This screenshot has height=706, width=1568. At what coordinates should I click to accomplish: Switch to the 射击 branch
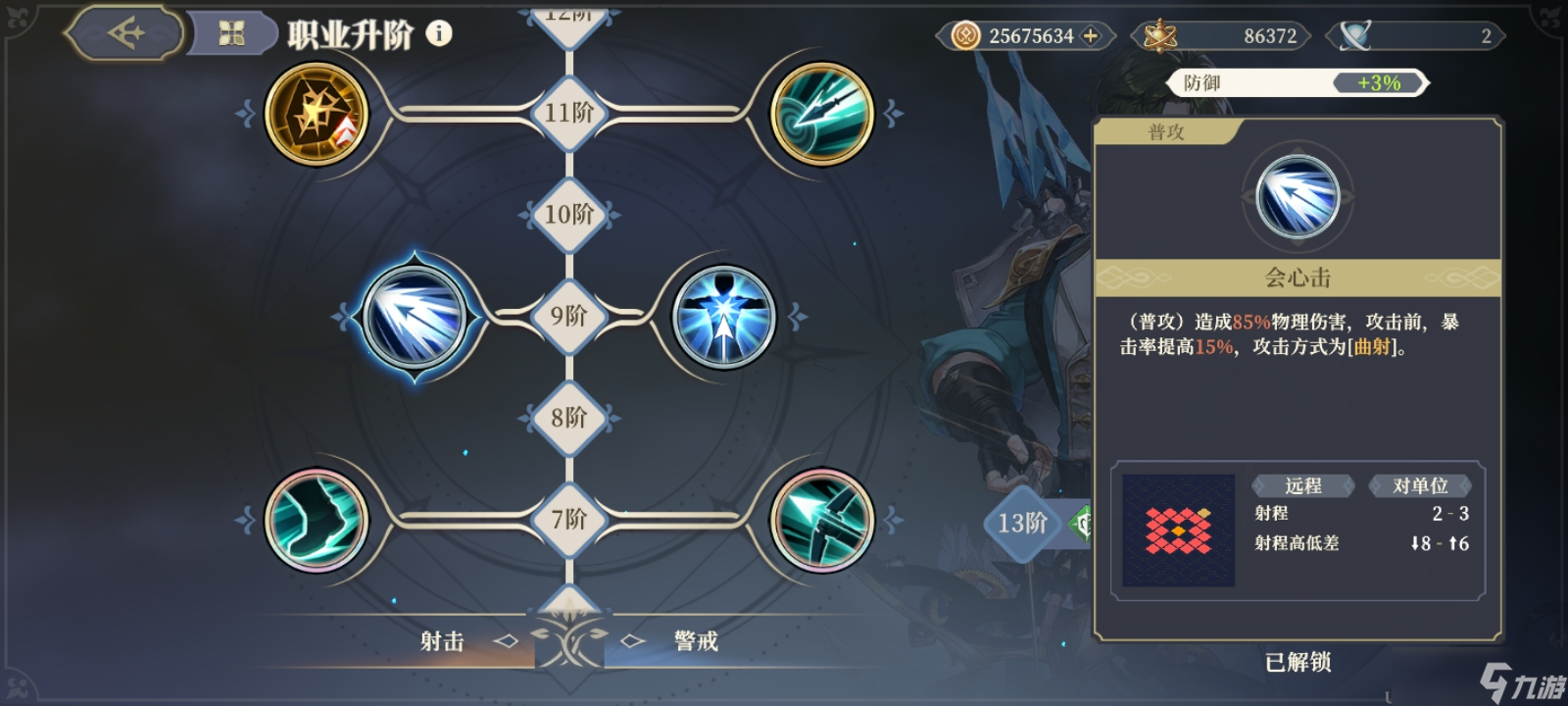pos(442,641)
